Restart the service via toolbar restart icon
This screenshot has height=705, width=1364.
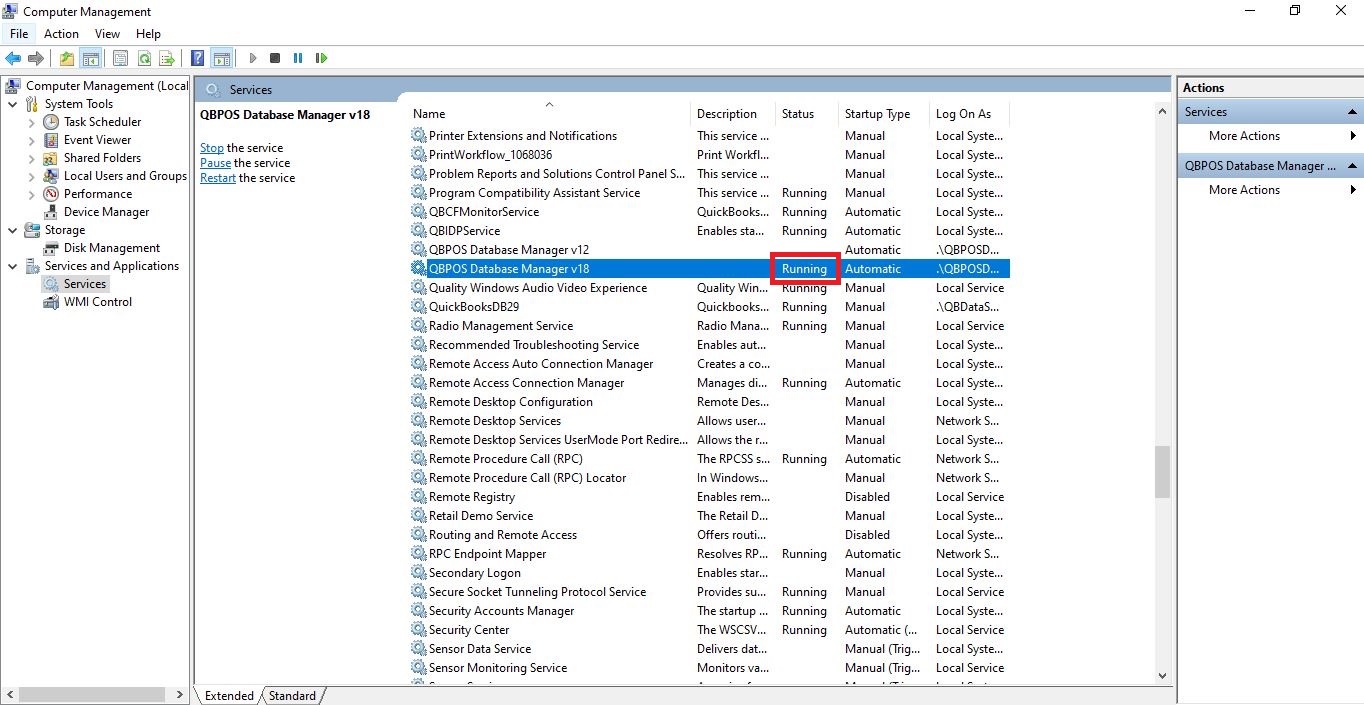321,57
